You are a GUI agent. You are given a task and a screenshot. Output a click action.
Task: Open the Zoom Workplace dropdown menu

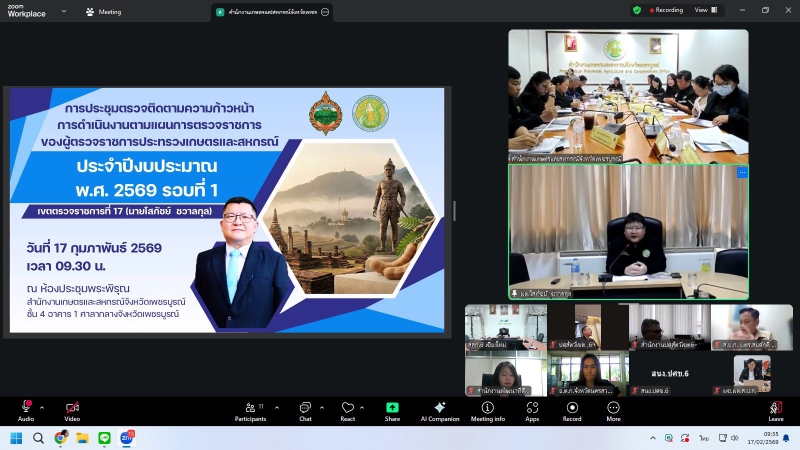[x=64, y=12]
